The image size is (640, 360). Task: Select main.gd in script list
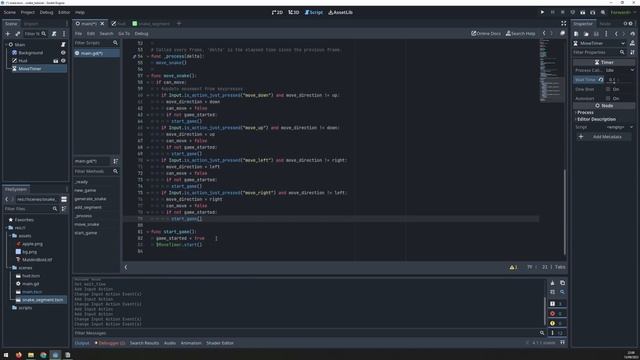97,53
